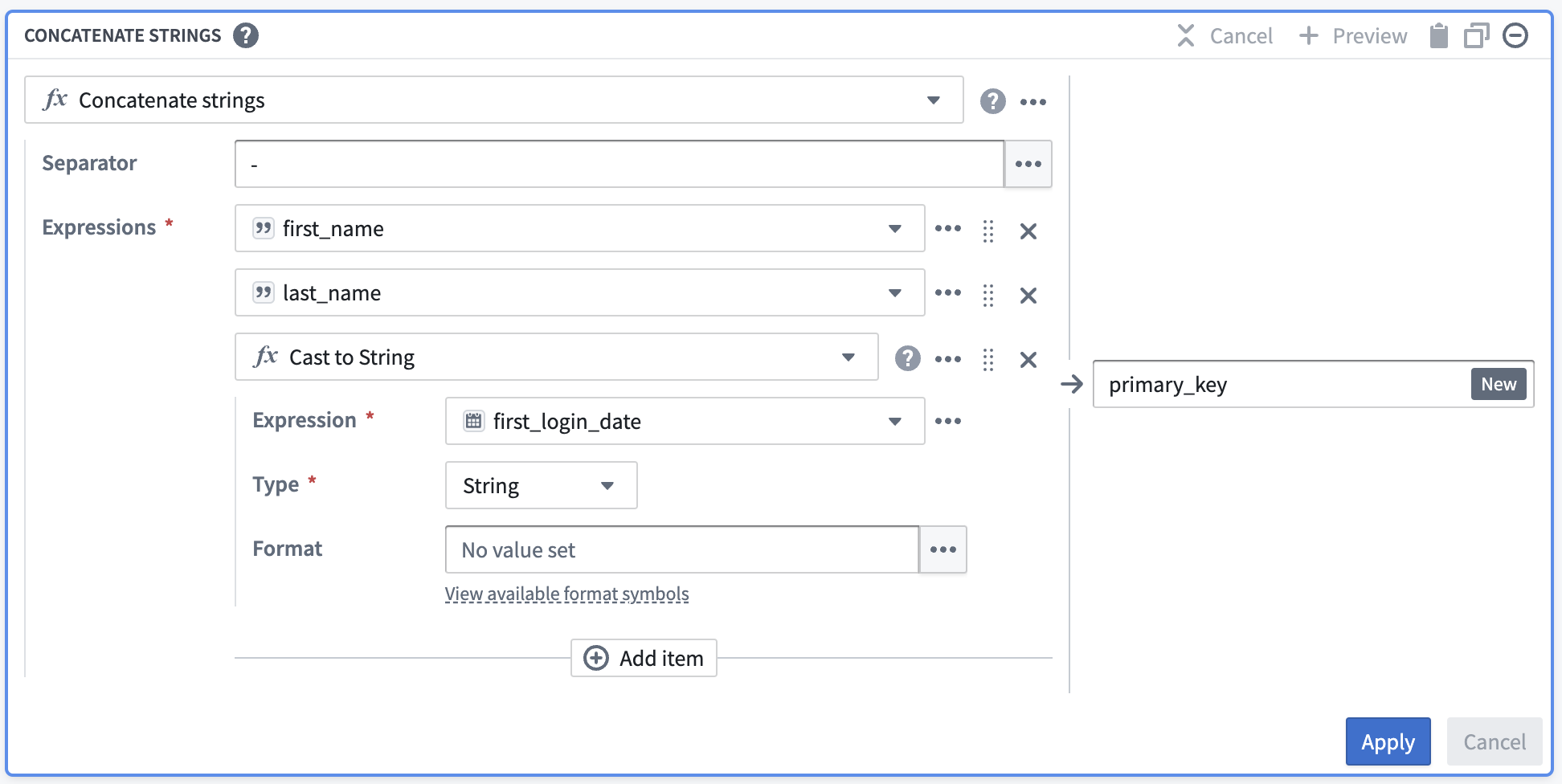This screenshot has height=784, width=1562.
Task: Expand the first_login_date expression dropdown
Action: pyautogui.click(x=894, y=421)
